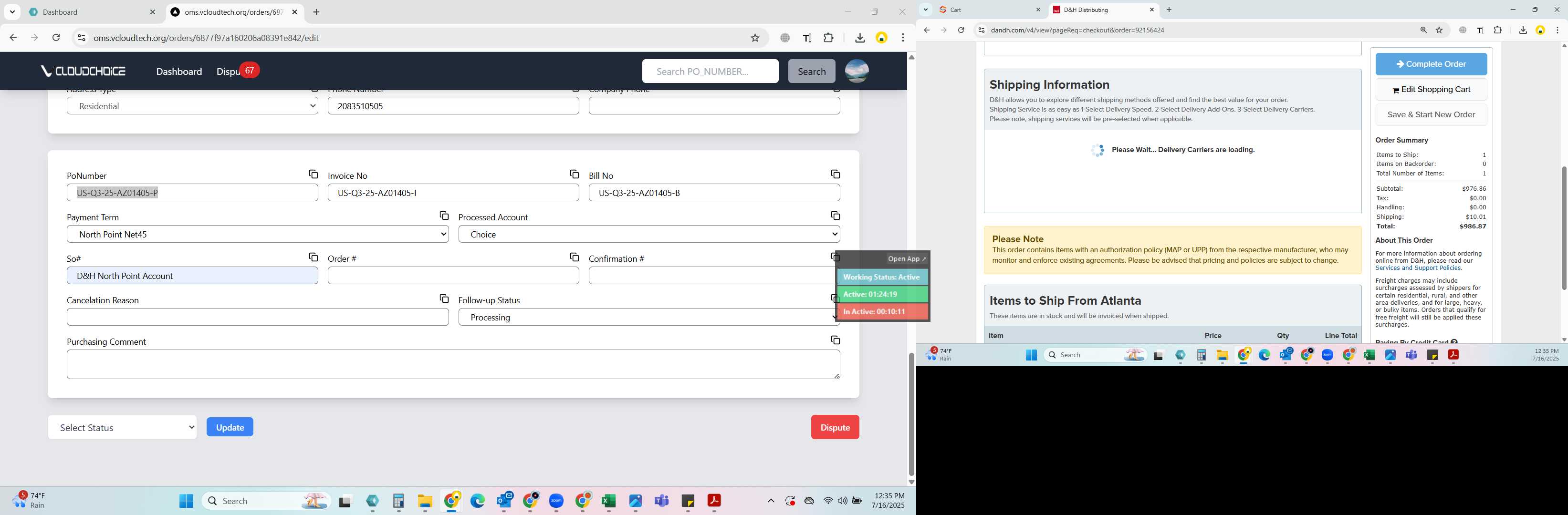This screenshot has height=515, width=1568.
Task: Focus the Search PO_NUMBER input
Action: click(x=710, y=71)
